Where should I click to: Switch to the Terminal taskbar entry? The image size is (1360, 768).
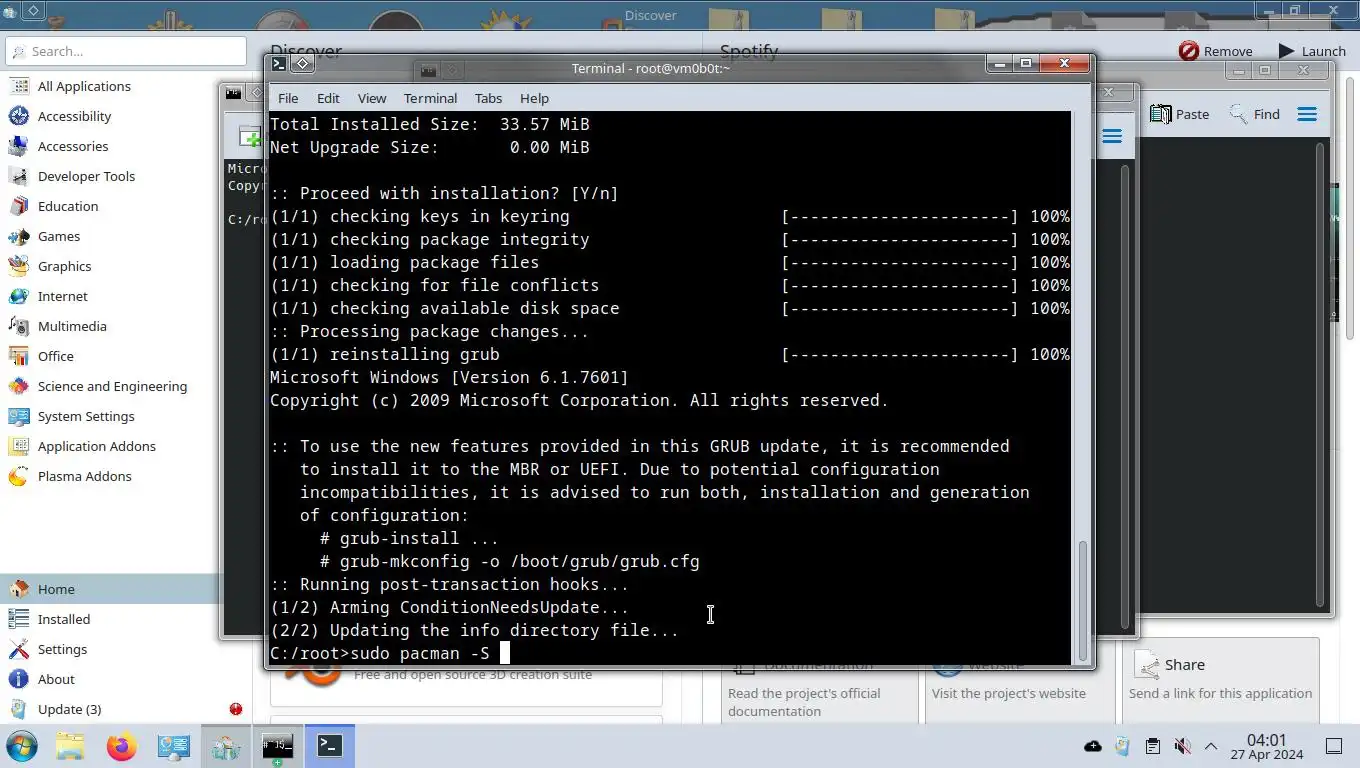point(330,746)
